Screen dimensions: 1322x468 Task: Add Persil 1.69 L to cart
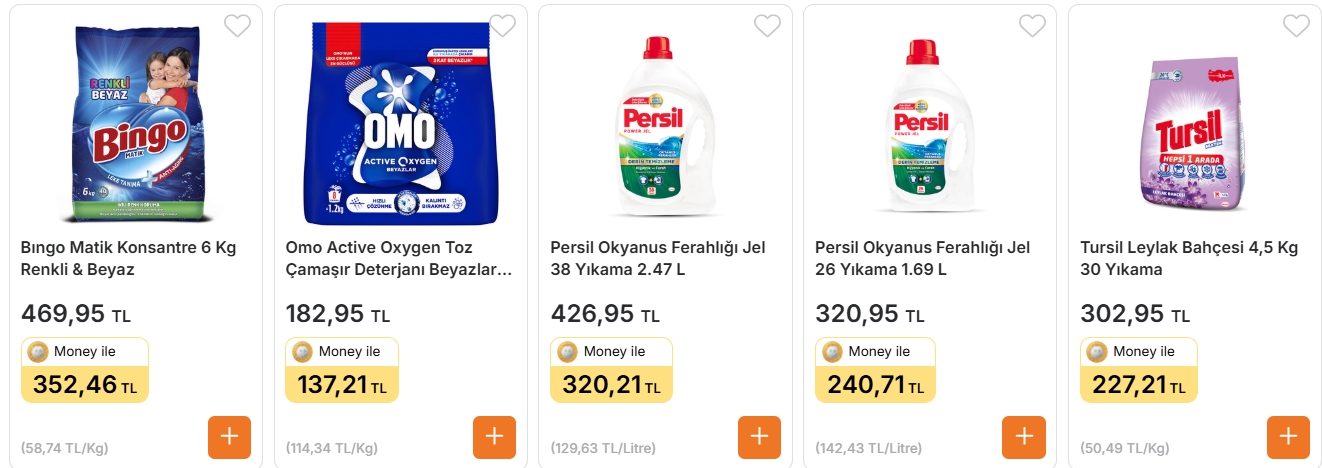tap(1024, 437)
